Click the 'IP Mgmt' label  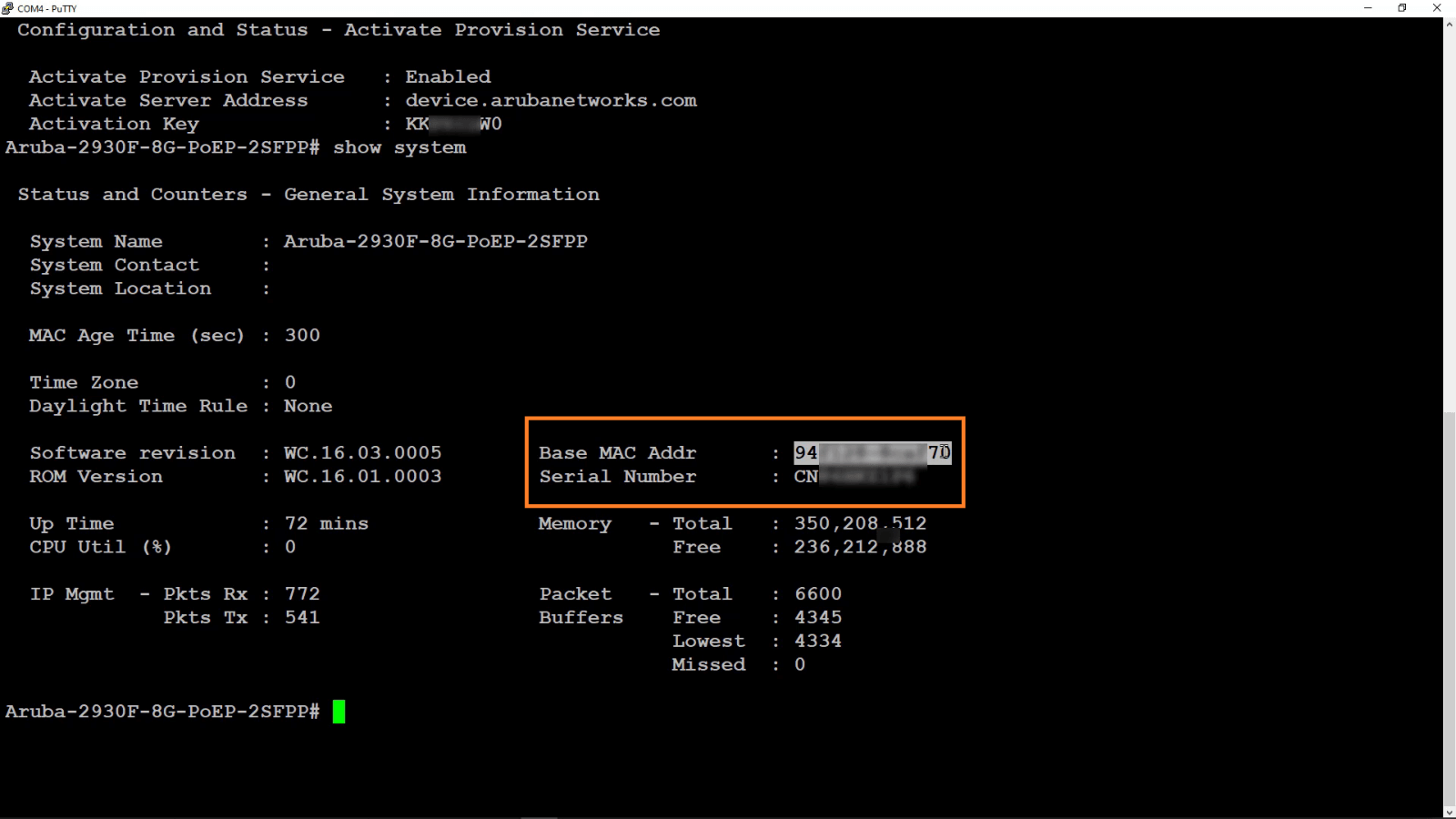coord(72,593)
